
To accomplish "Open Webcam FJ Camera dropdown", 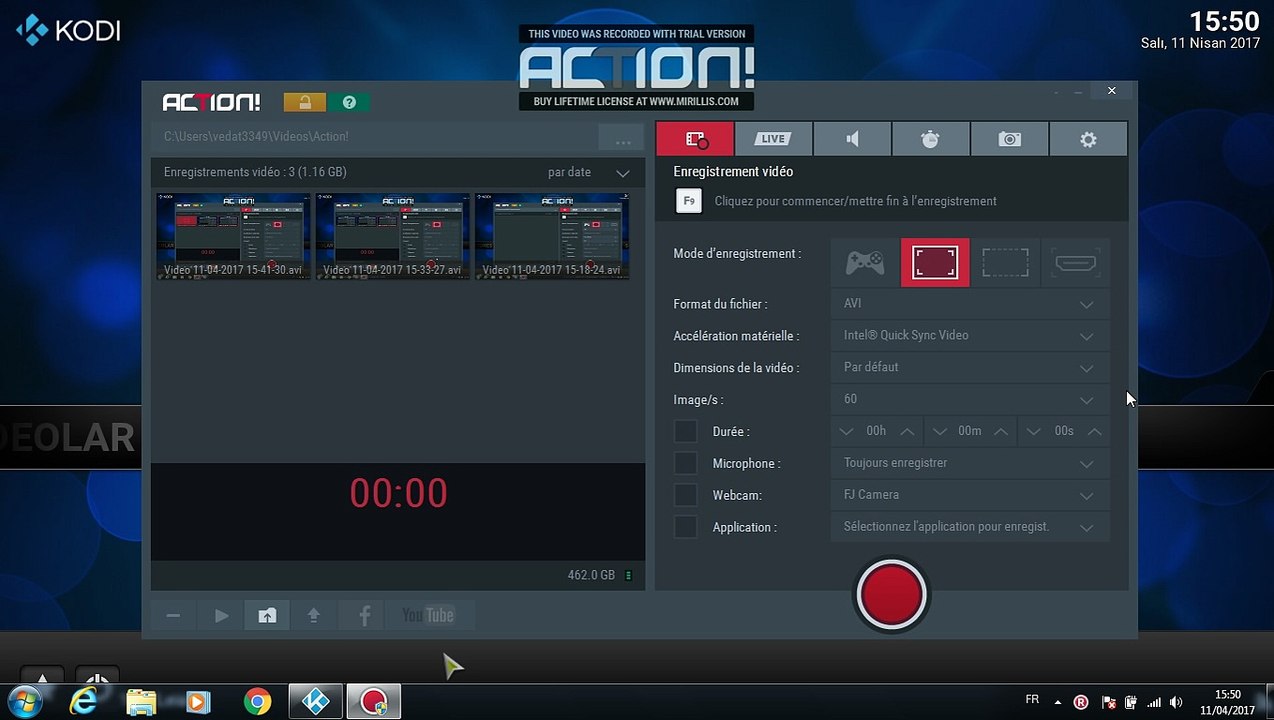I will pos(970,495).
